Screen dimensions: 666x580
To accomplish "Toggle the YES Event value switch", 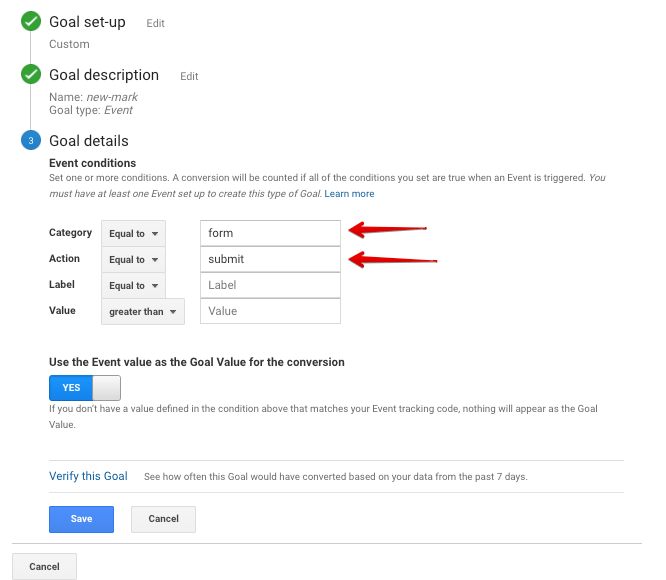I will click(x=85, y=388).
